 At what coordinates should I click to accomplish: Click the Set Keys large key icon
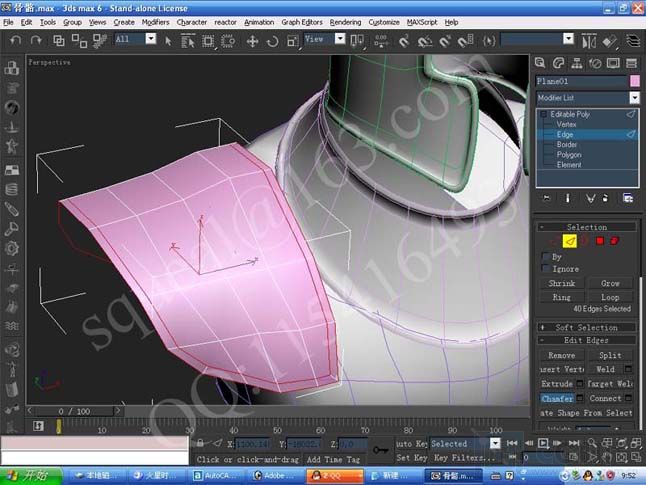(x=380, y=450)
